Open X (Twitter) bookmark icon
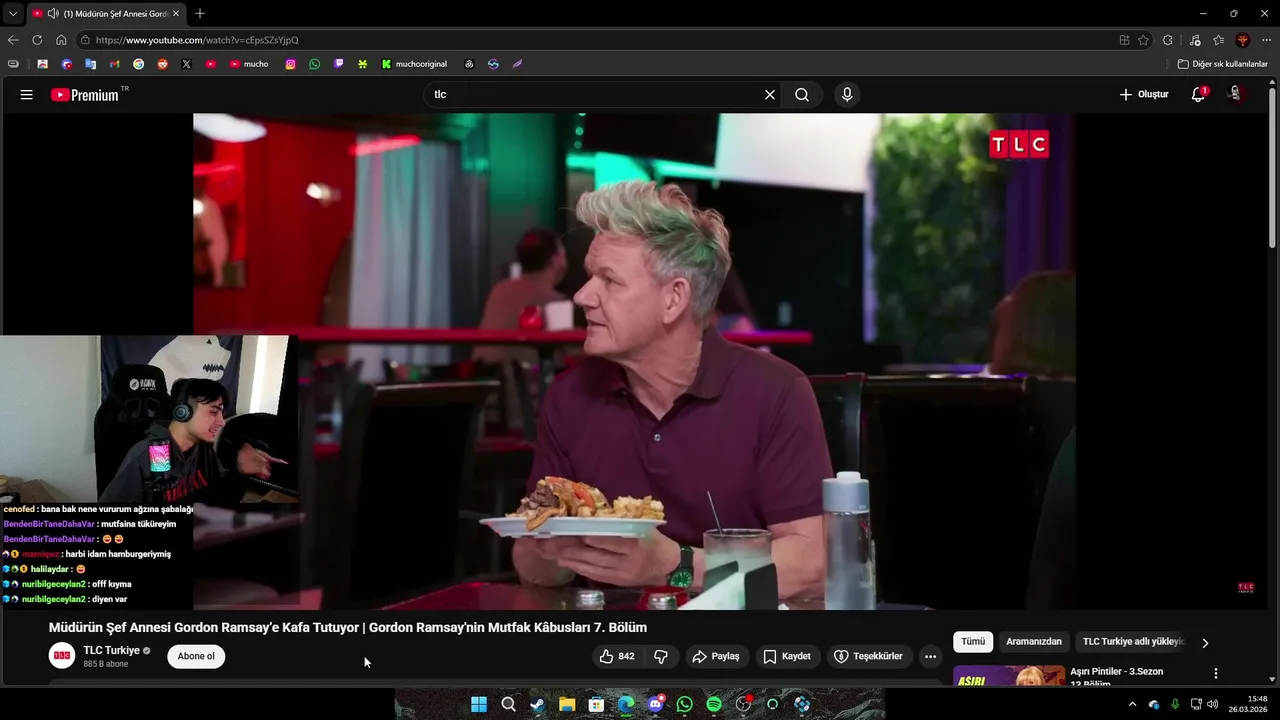The width and height of the screenshot is (1280, 720). click(186, 64)
